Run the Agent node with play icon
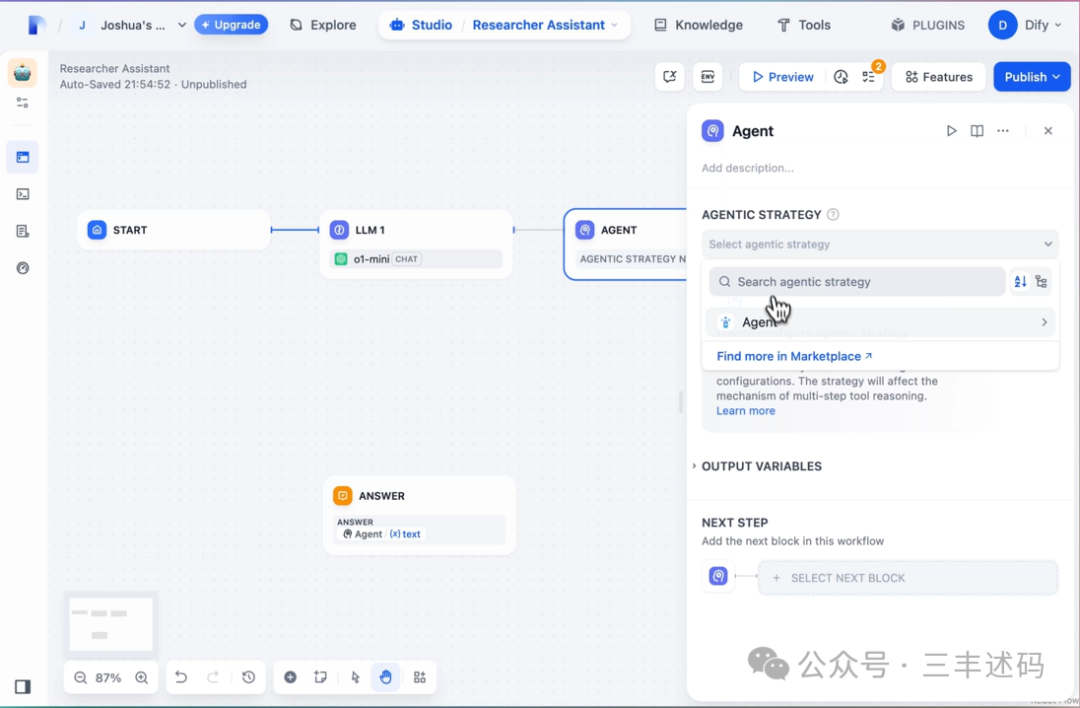The image size is (1080, 708). coord(951,131)
